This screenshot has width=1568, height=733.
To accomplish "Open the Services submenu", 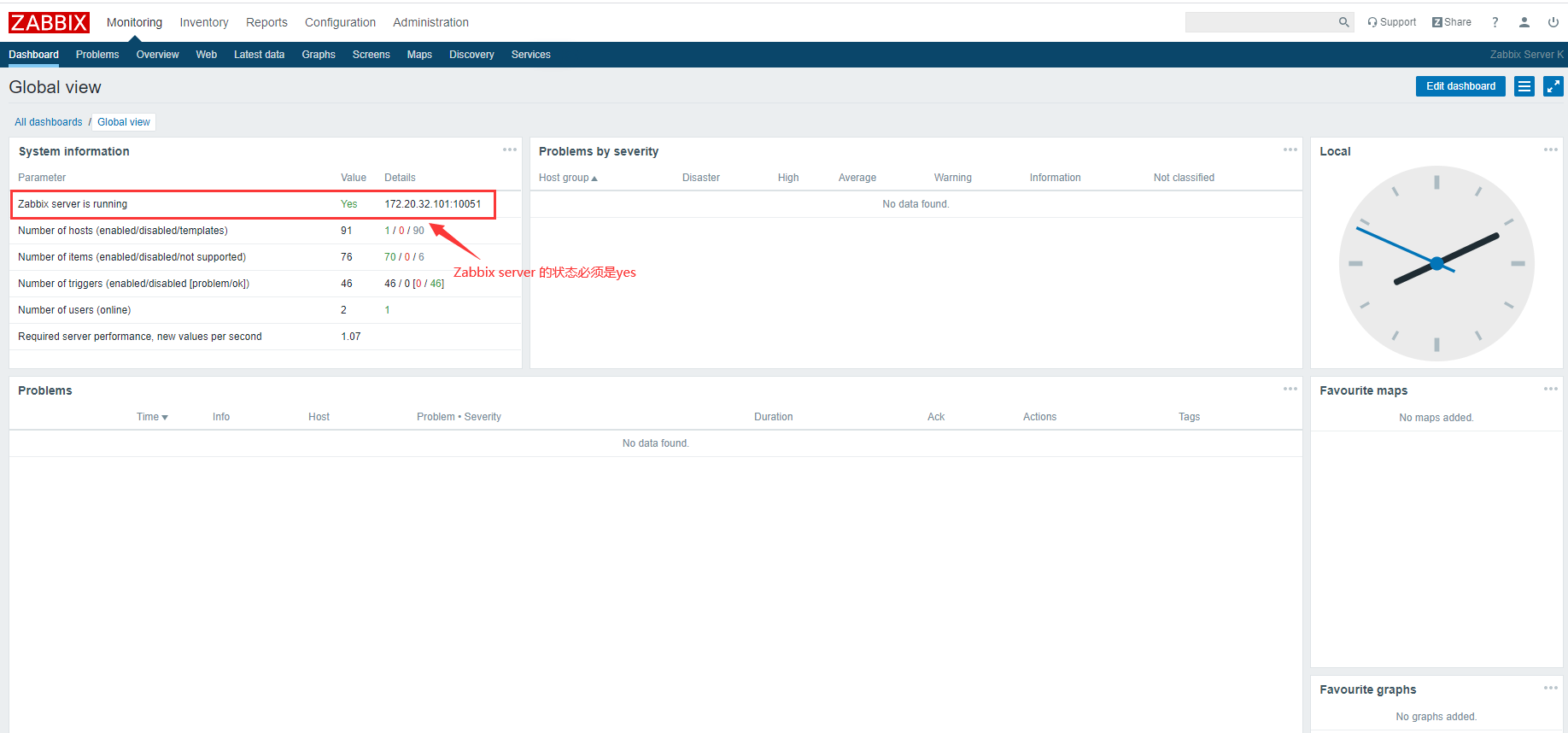I will 530,55.
